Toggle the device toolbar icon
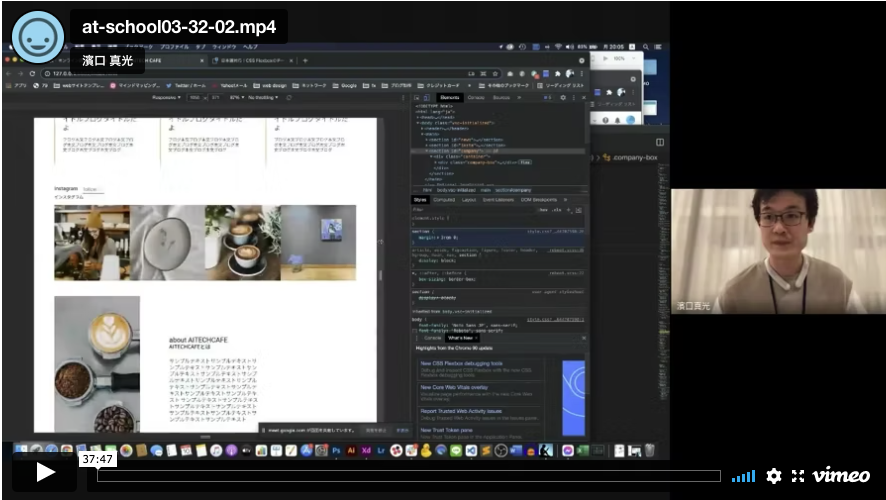886x500 pixels. click(427, 98)
